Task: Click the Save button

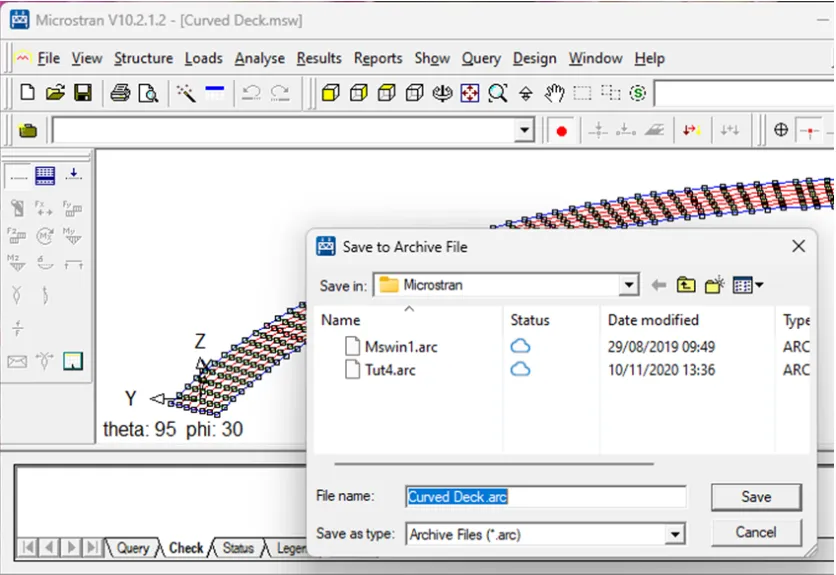Action: [756, 497]
